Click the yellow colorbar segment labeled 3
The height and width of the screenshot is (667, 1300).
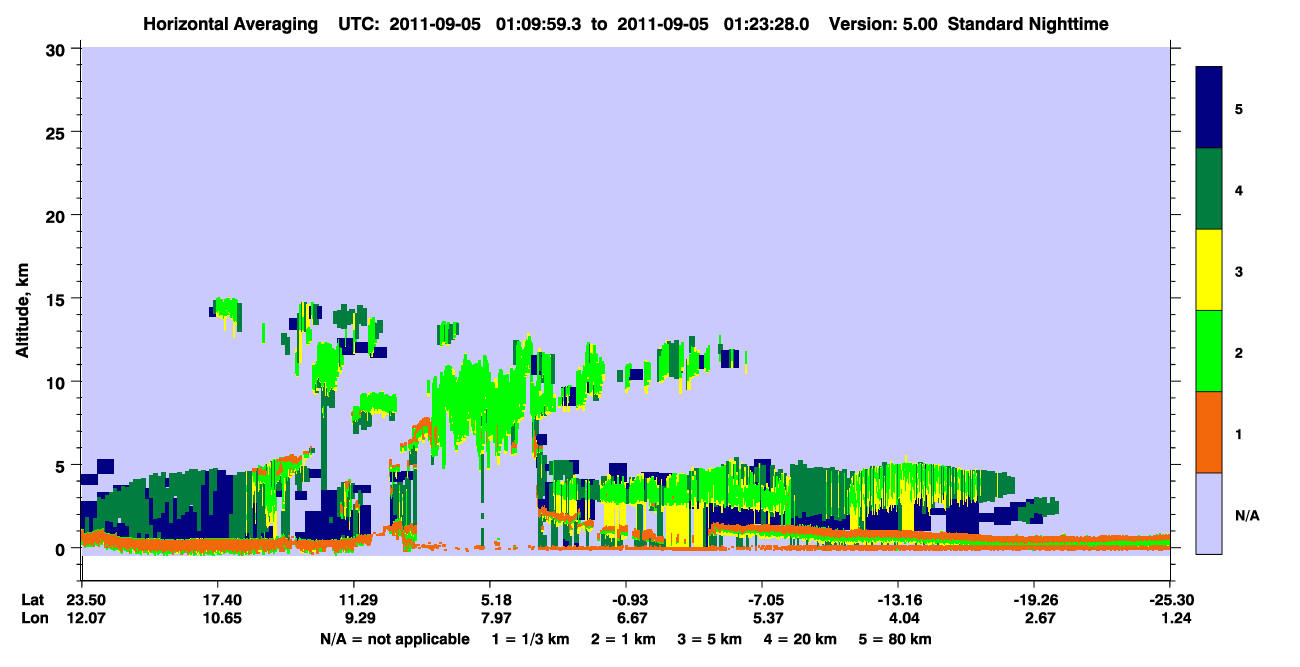pyautogui.click(x=1209, y=270)
